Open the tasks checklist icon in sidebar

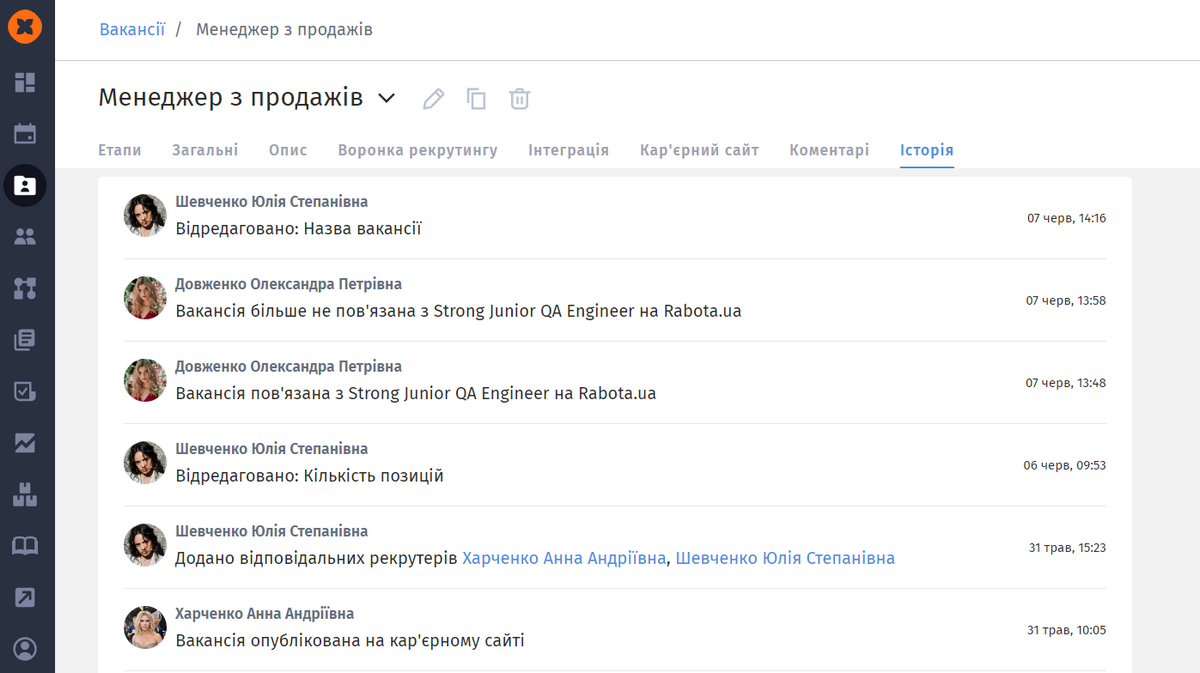click(x=25, y=391)
